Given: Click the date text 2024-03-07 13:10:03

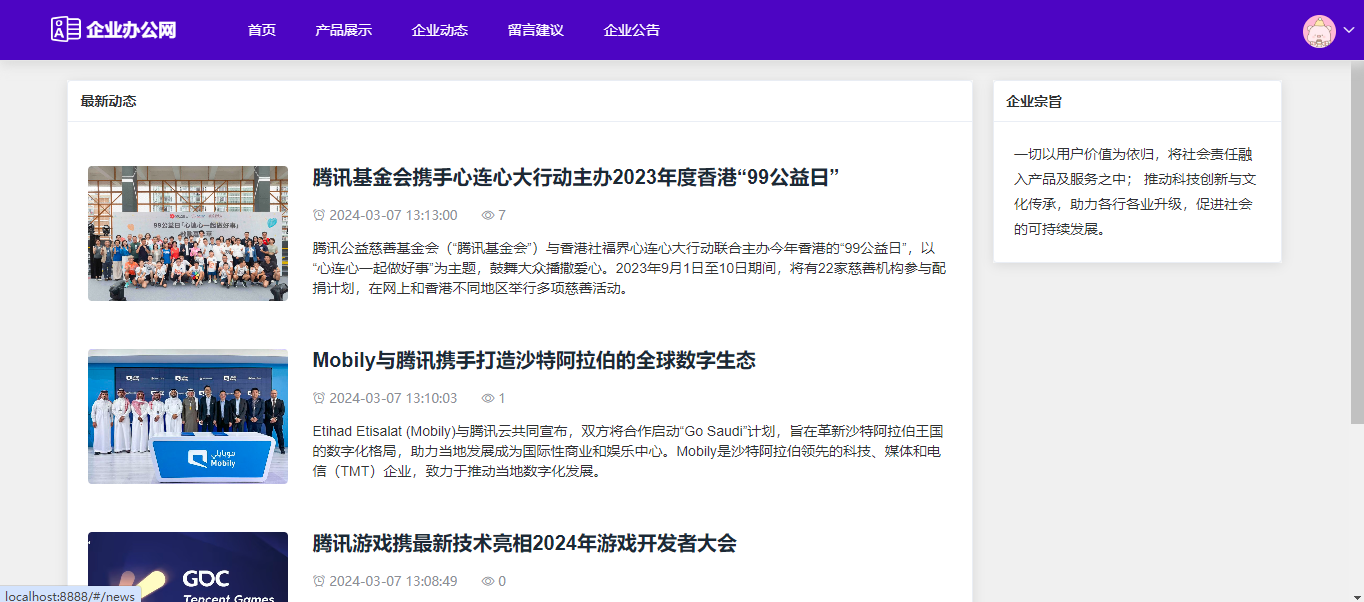Looking at the screenshot, I should click(393, 398).
